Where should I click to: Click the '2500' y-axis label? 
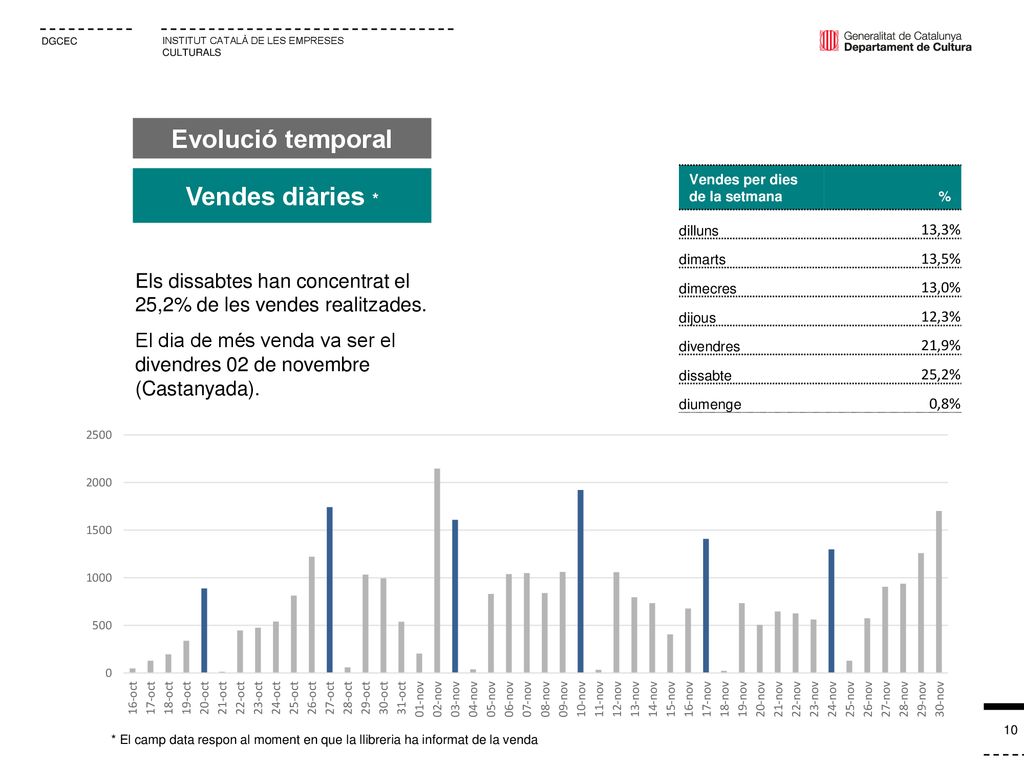(99, 435)
